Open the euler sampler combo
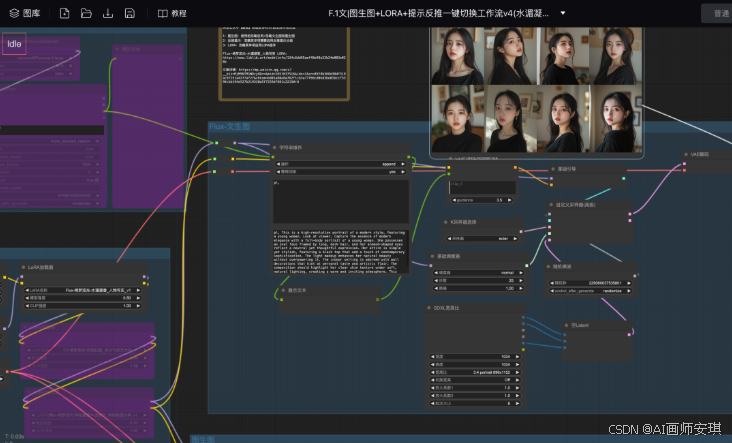This screenshot has width=732, height=443. tap(482, 239)
